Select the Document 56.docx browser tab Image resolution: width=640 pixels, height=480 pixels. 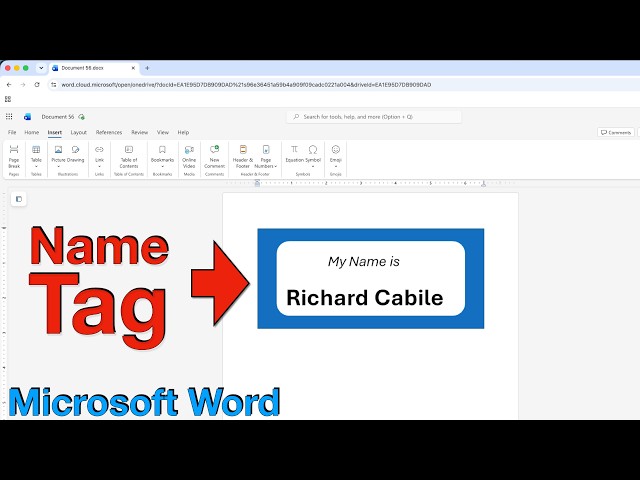94,68
